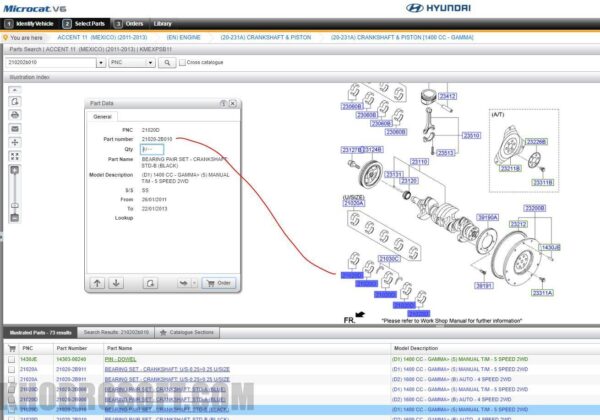
Task: Click the send arrow icon in Part Data
Action: click(x=184, y=283)
